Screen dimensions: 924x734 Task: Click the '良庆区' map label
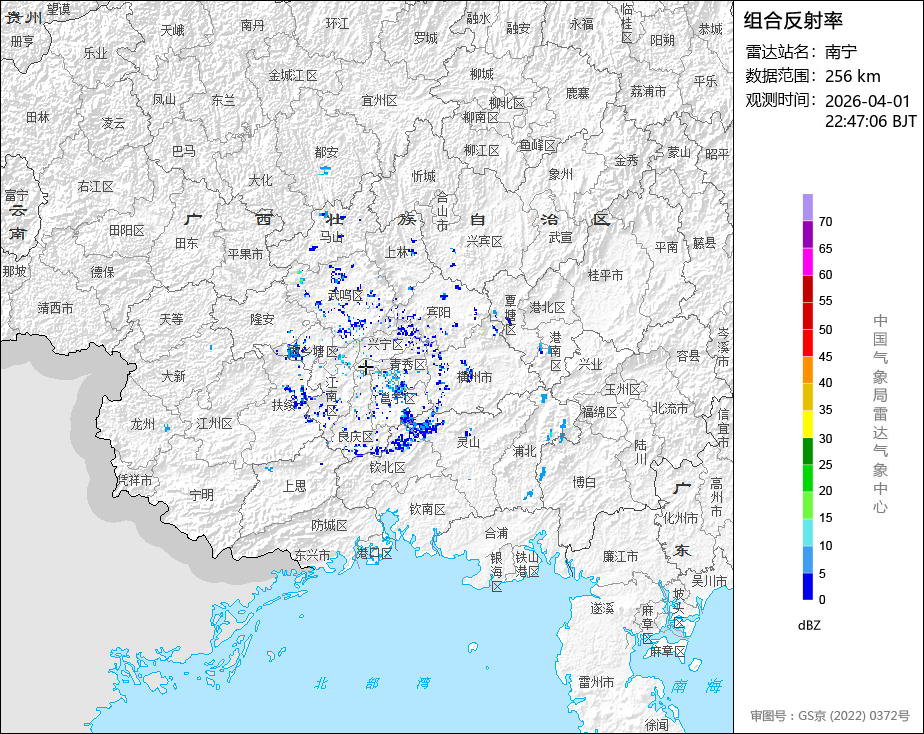[356, 437]
